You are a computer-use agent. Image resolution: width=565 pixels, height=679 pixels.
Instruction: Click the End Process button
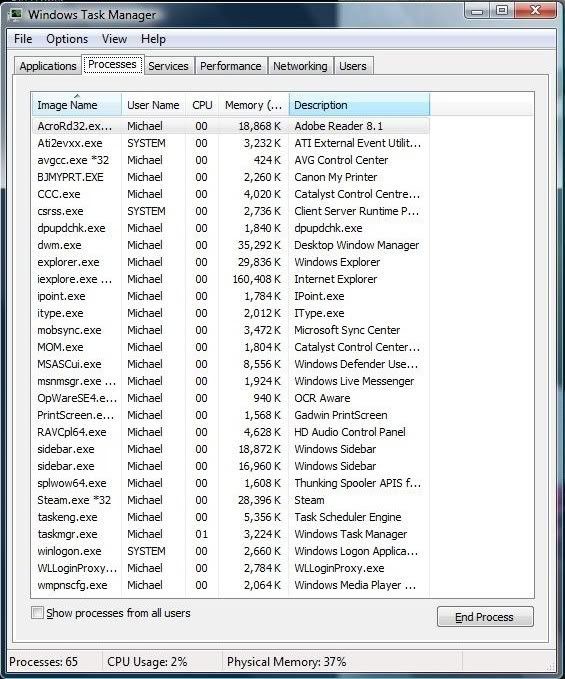pos(485,617)
